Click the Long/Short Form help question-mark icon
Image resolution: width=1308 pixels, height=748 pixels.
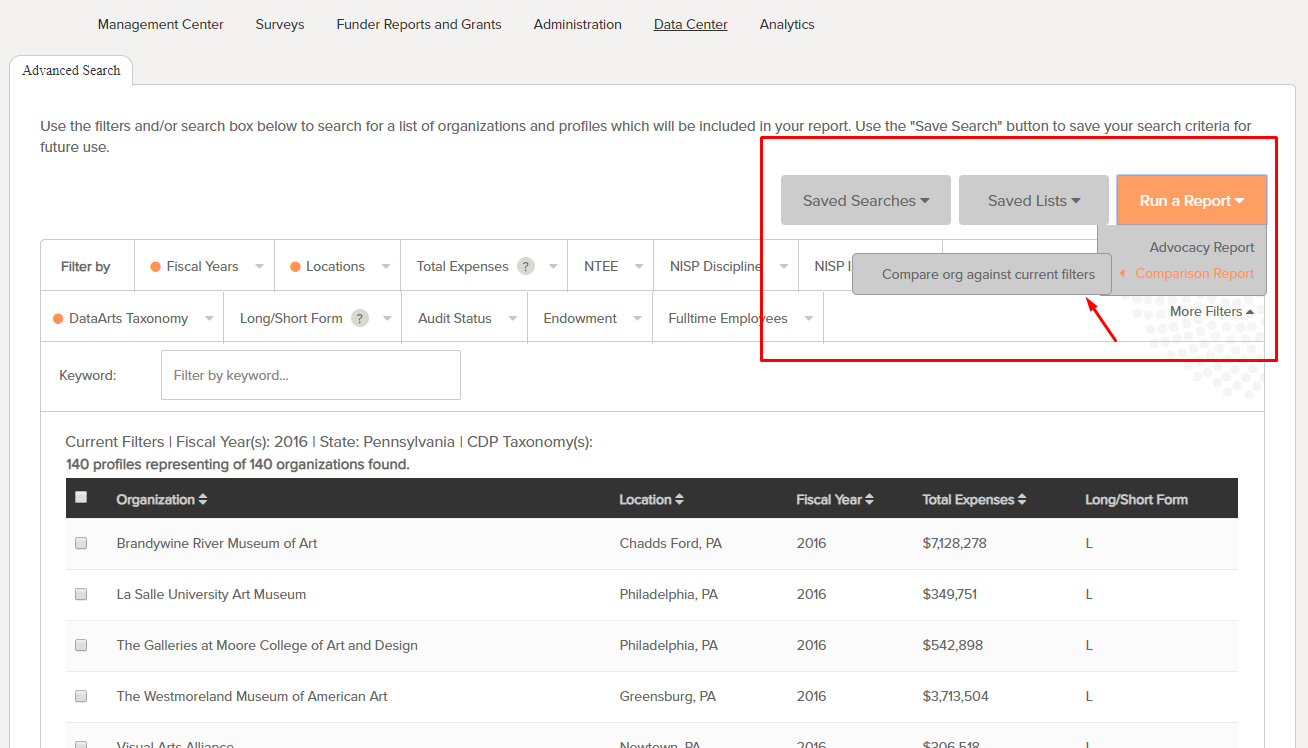[x=360, y=319]
